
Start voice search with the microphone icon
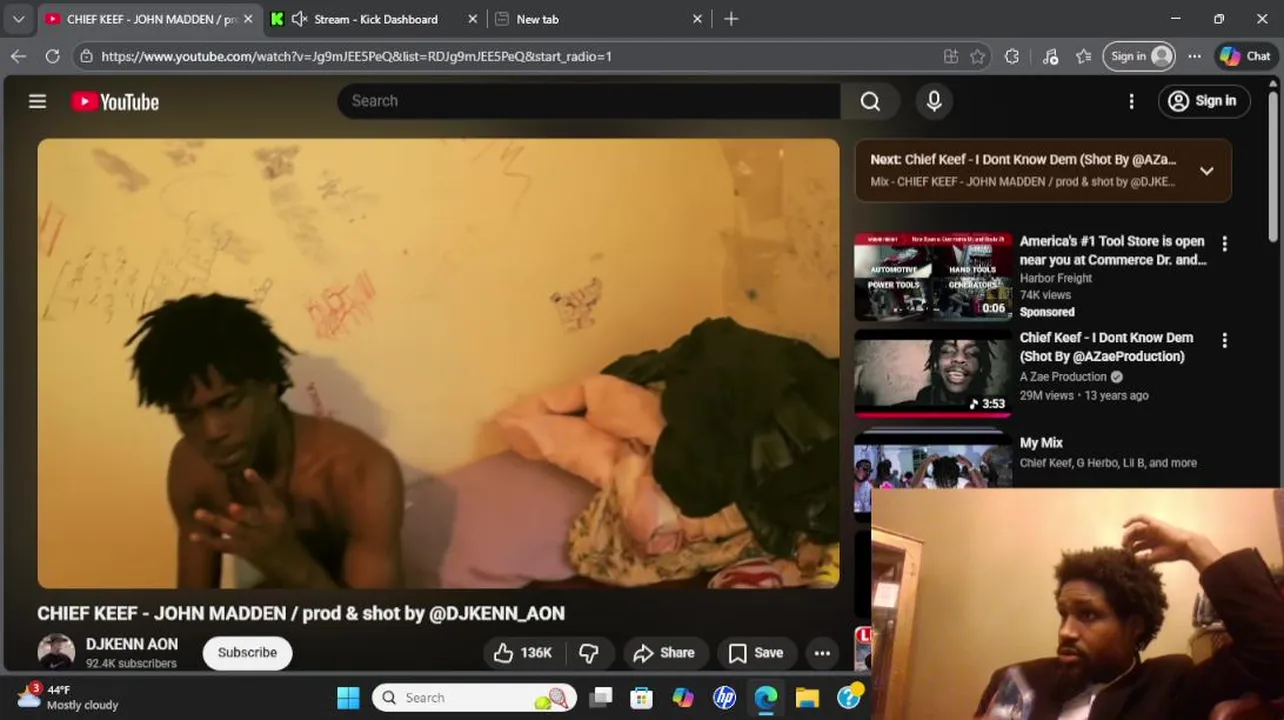tap(934, 101)
